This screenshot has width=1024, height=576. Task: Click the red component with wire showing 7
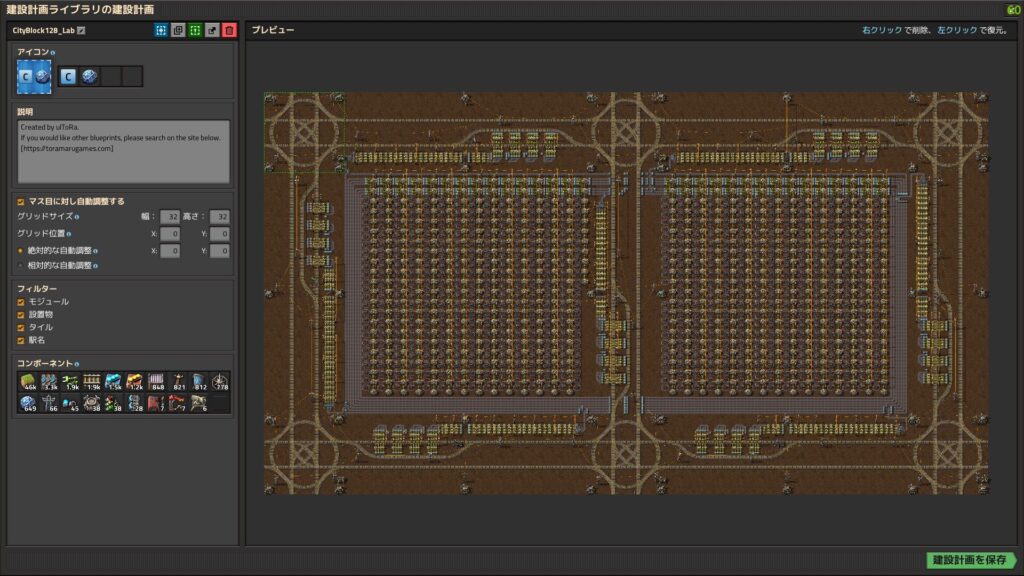point(178,403)
